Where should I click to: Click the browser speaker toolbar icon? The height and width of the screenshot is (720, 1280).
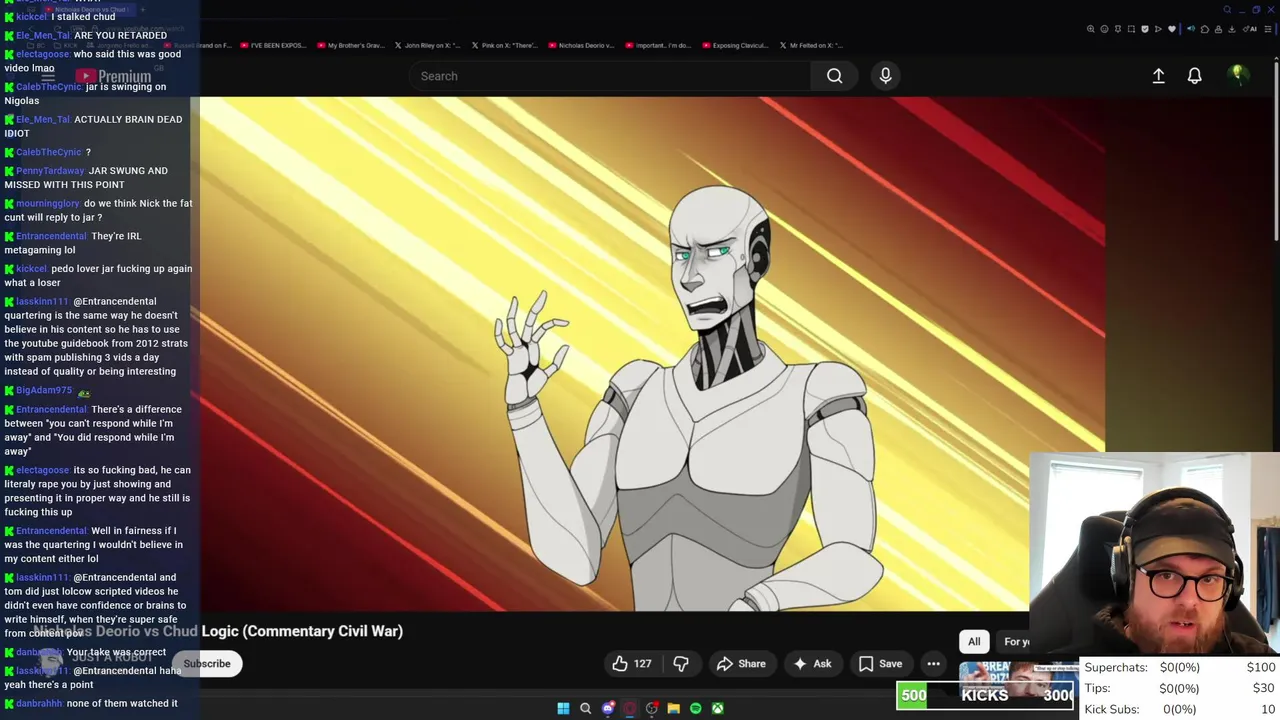1191,29
